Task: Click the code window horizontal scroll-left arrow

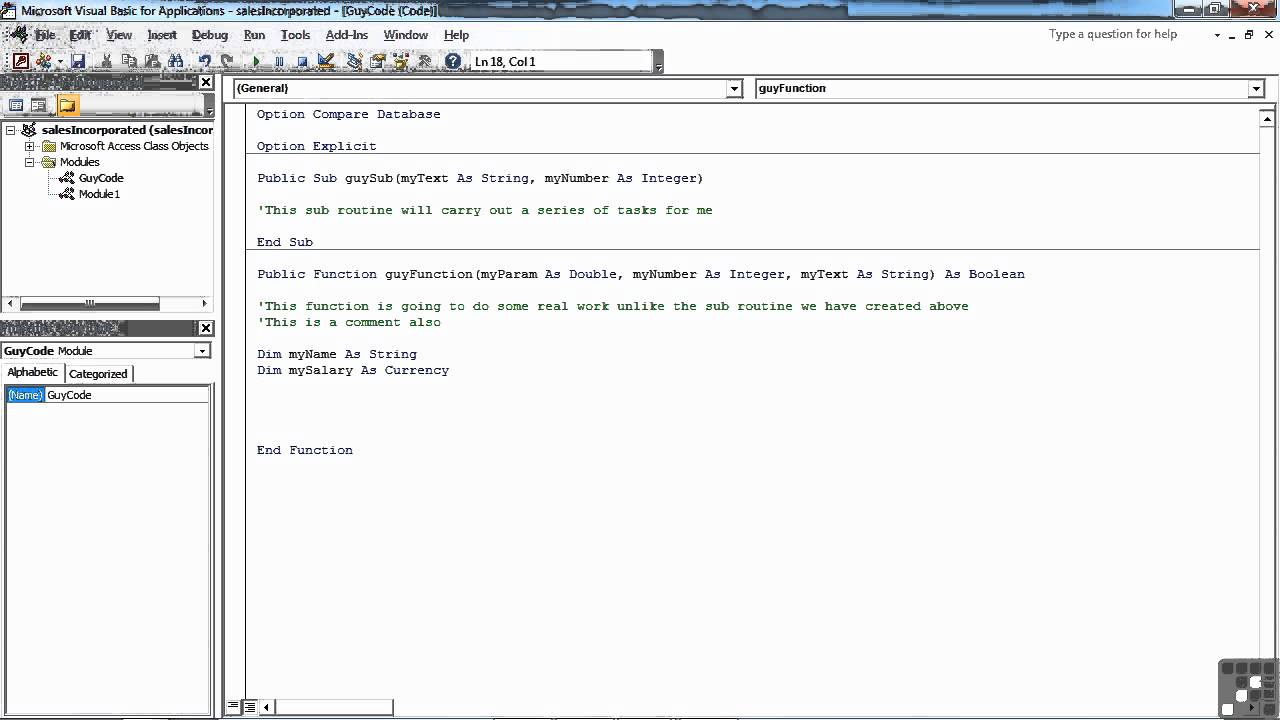Action: coord(266,707)
